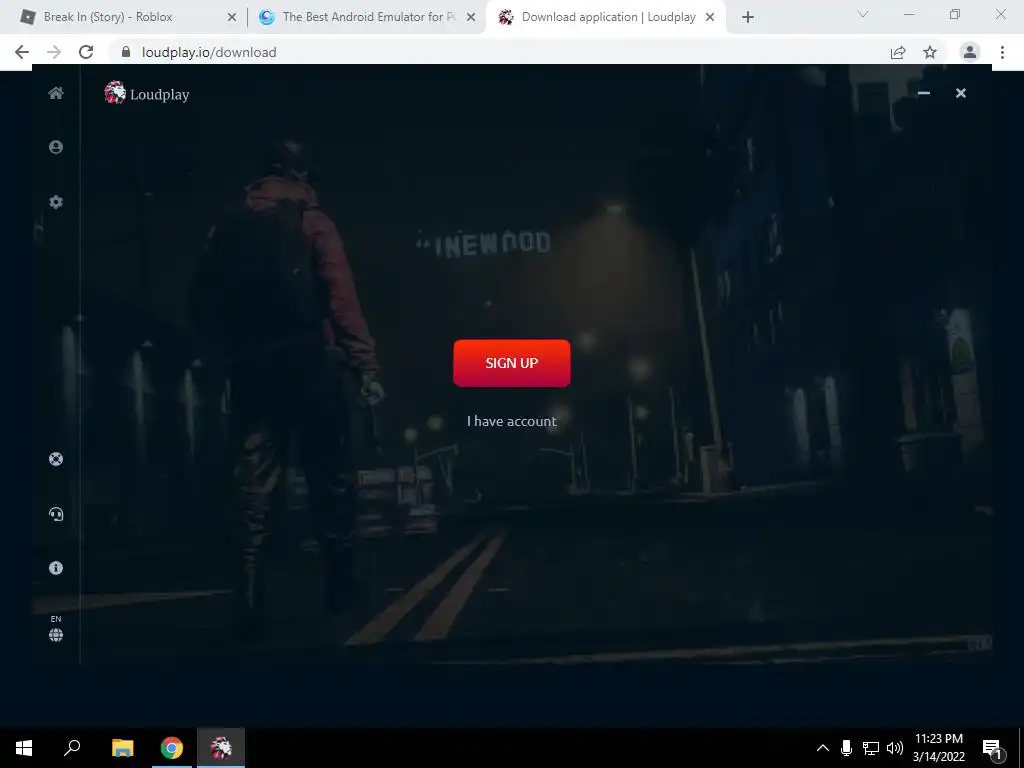This screenshot has height=768, width=1024.
Task: Open File Explorer from taskbar
Action: tap(122, 748)
